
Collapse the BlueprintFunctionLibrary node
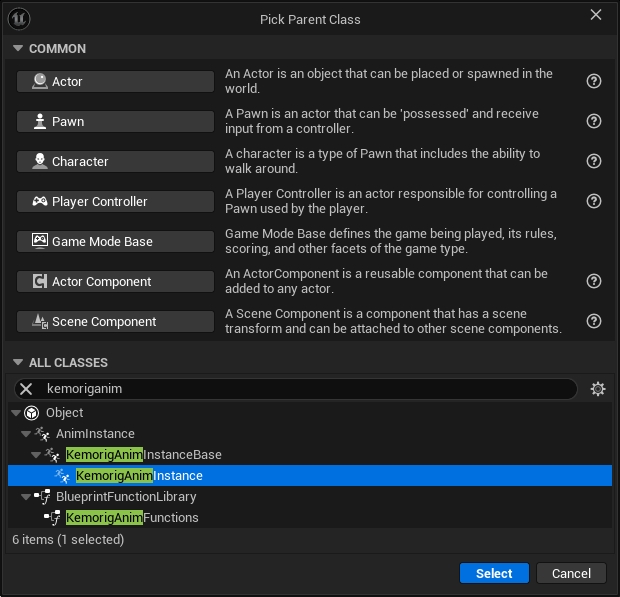click(x=26, y=497)
